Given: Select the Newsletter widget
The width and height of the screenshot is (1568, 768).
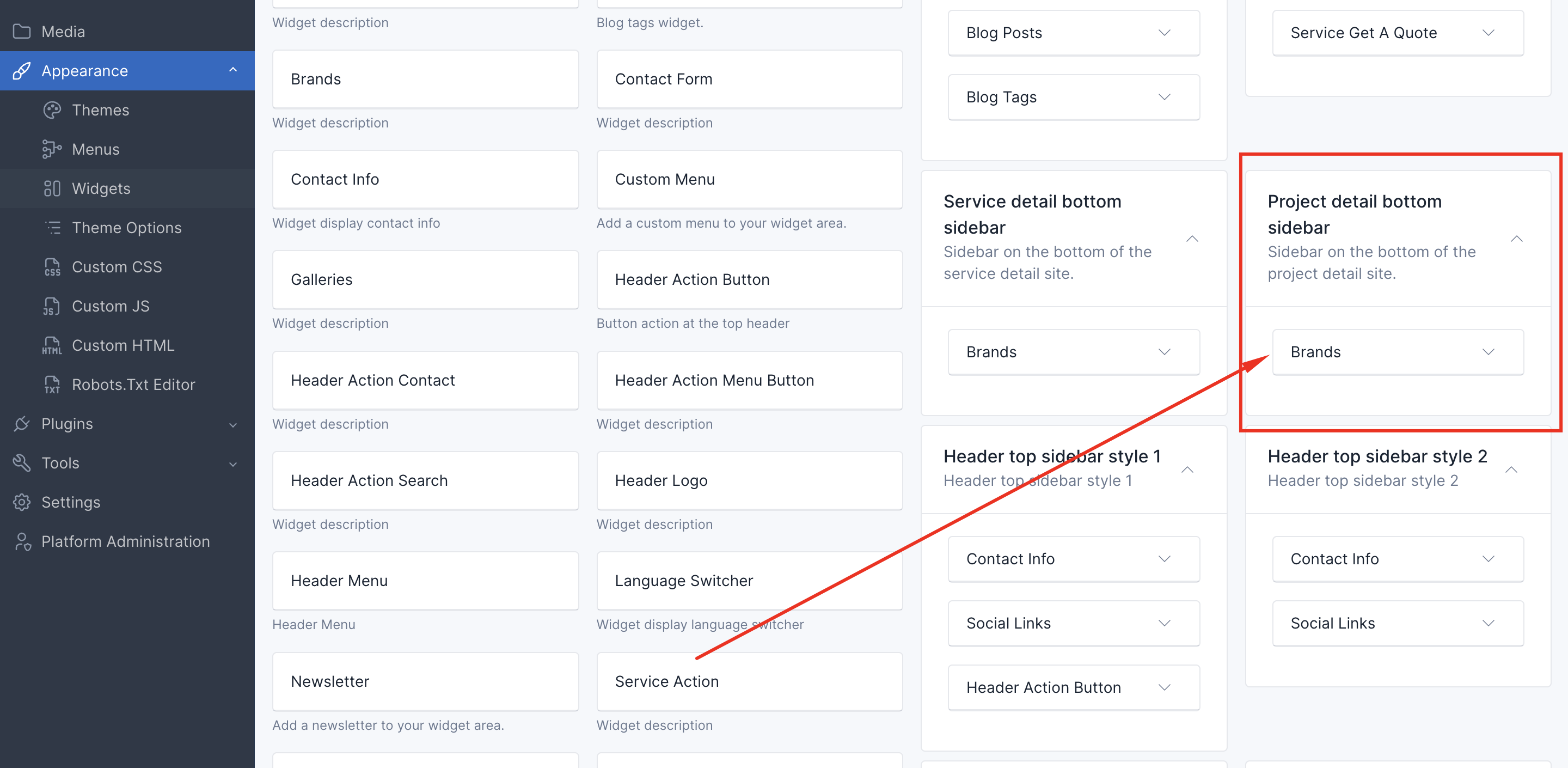Looking at the screenshot, I should (425, 681).
